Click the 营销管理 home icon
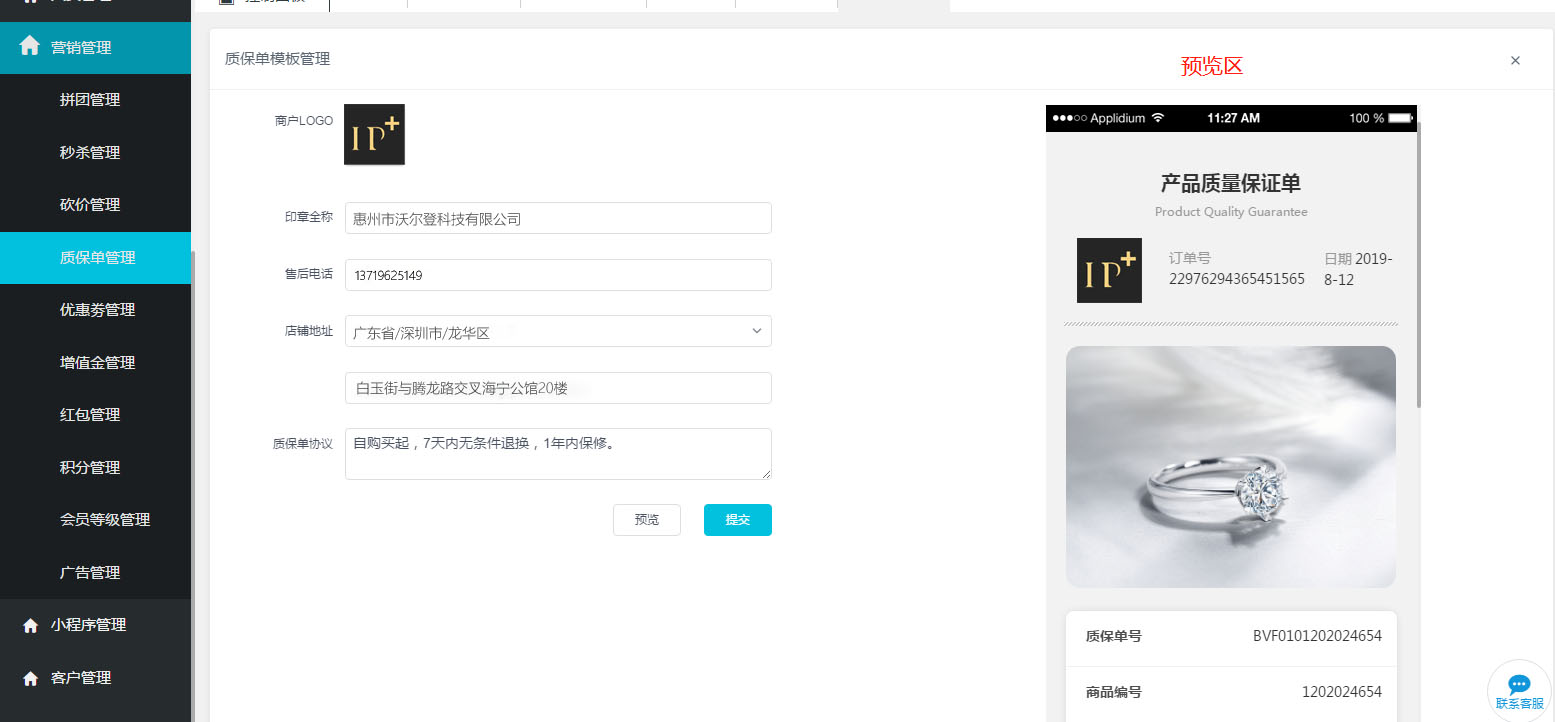The image size is (1555, 722). 30,47
